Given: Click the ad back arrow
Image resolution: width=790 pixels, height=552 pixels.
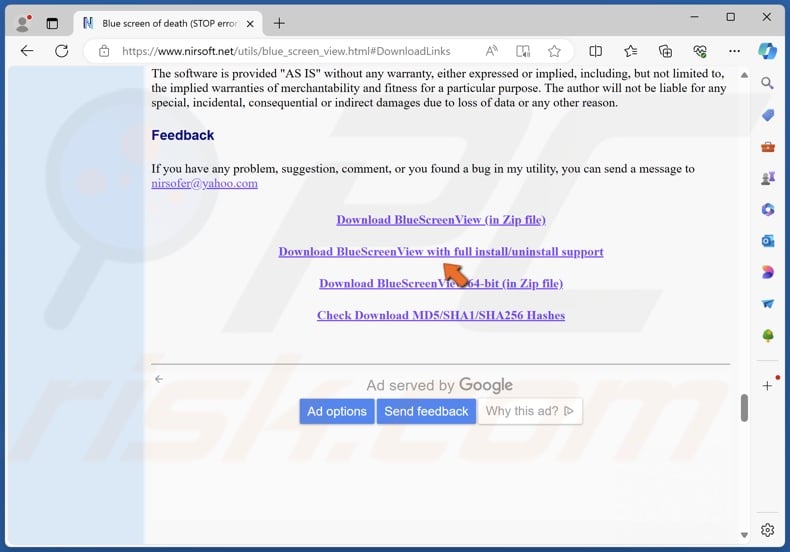Looking at the screenshot, I should [159, 379].
